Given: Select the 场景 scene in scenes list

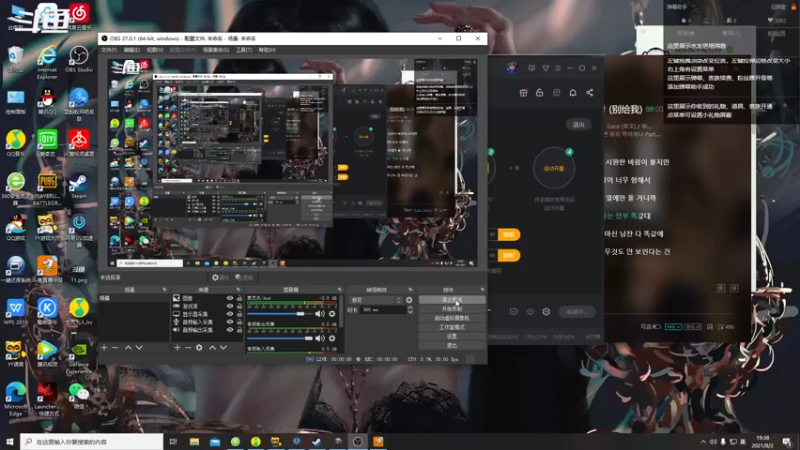Looking at the screenshot, I should coord(134,298).
